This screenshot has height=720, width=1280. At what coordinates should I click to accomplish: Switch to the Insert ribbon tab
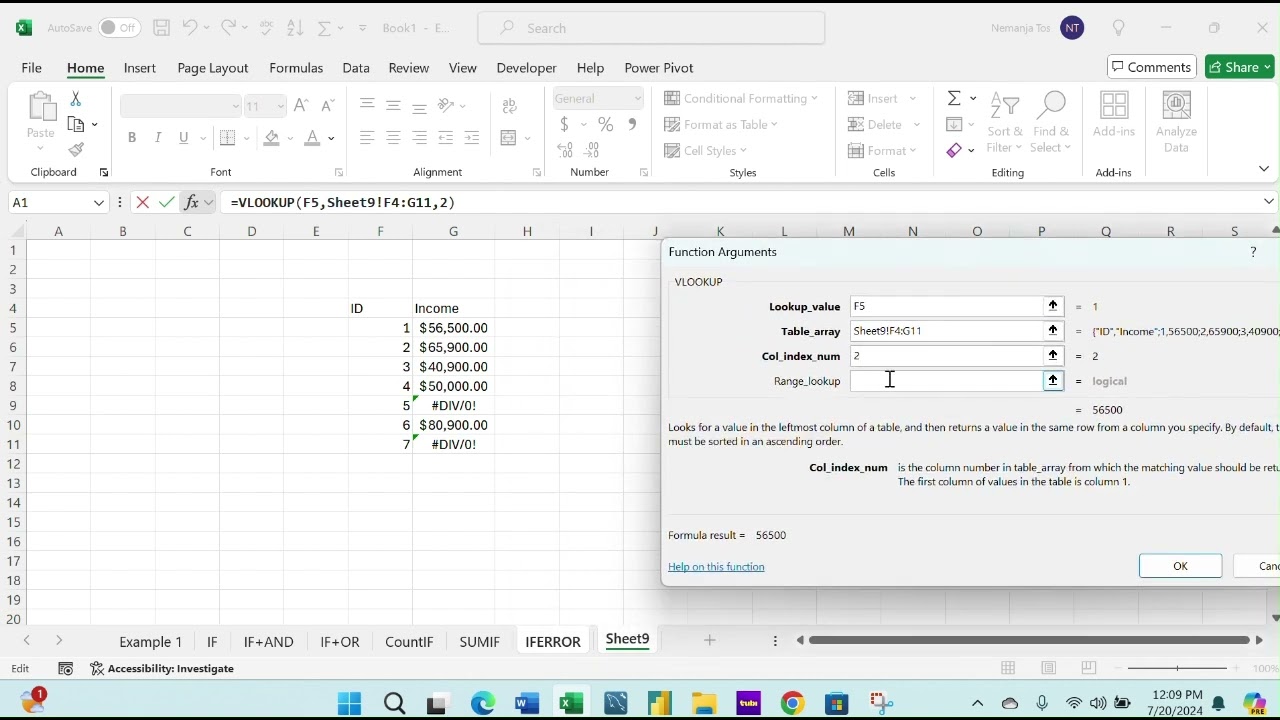pos(140,68)
